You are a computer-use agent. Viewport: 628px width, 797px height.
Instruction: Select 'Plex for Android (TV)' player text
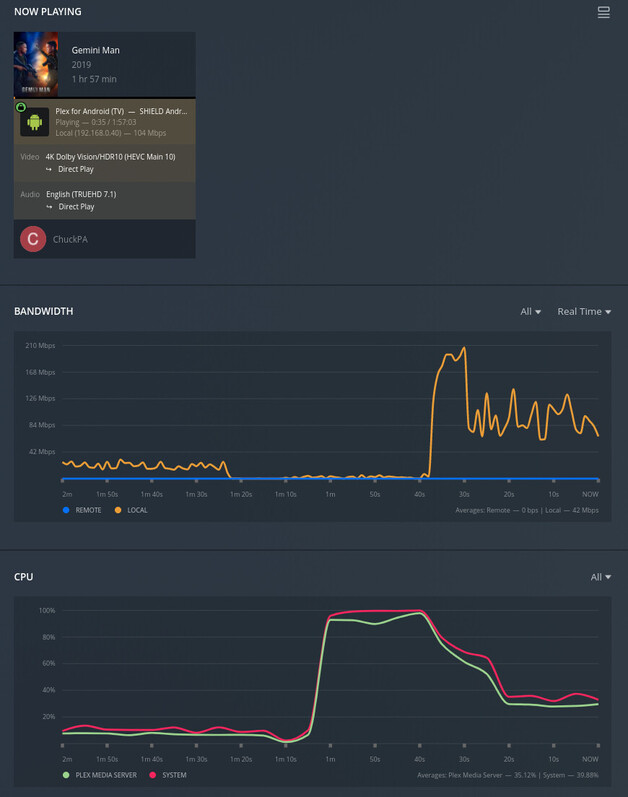[89, 111]
